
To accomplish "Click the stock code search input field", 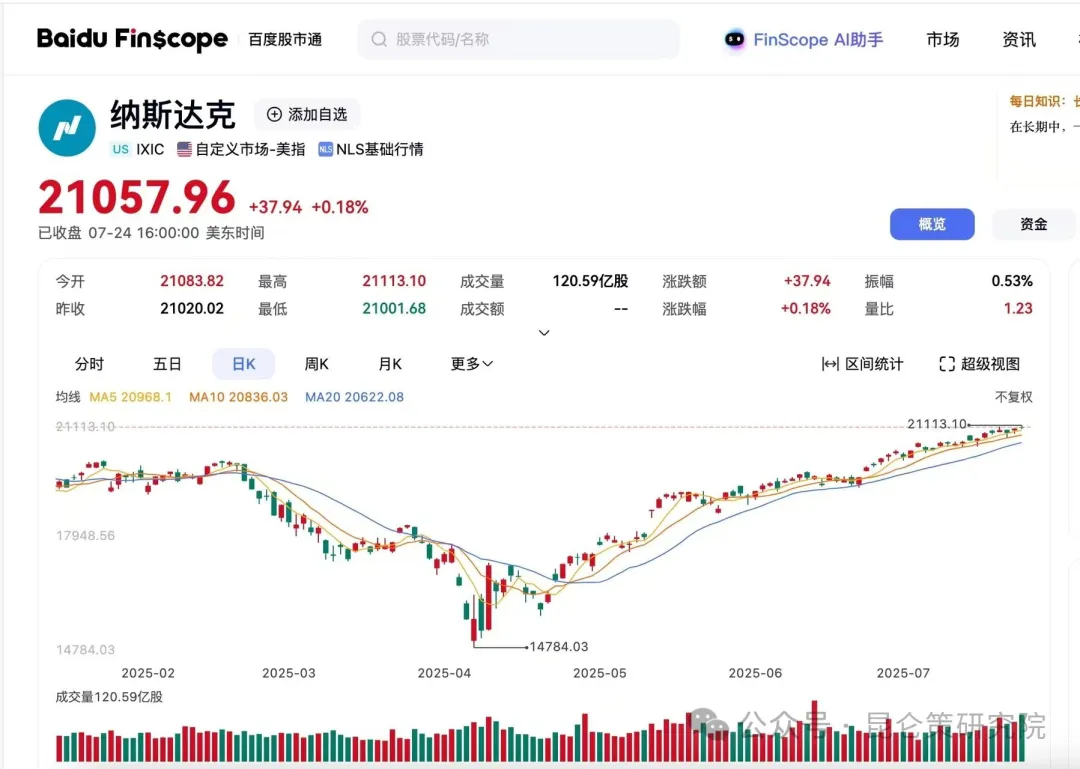I will (x=530, y=40).
